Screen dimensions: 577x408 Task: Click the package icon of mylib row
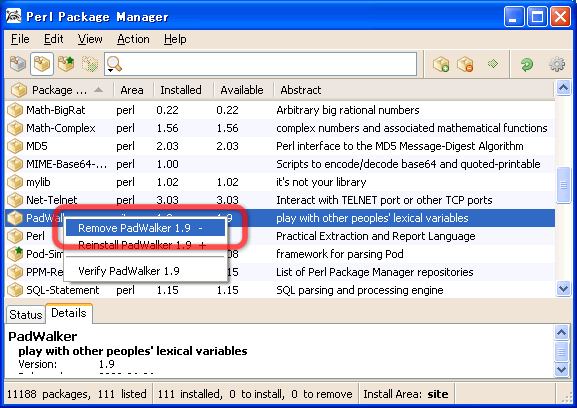point(15,182)
